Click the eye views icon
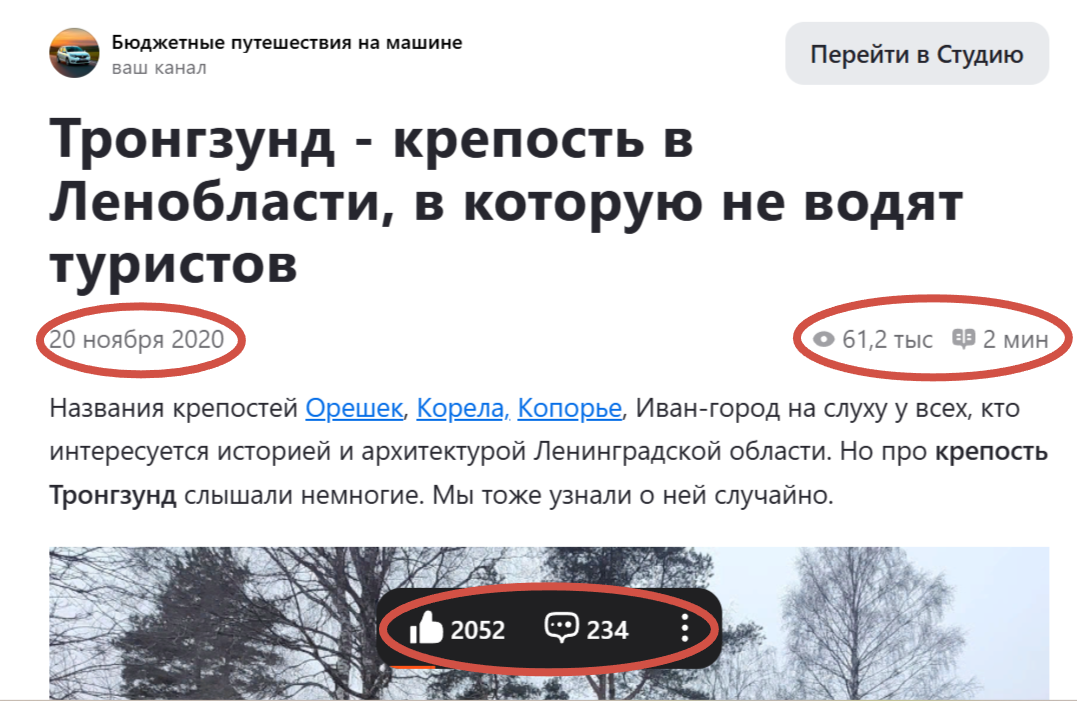Image resolution: width=1077 pixels, height=701 pixels. click(x=823, y=339)
